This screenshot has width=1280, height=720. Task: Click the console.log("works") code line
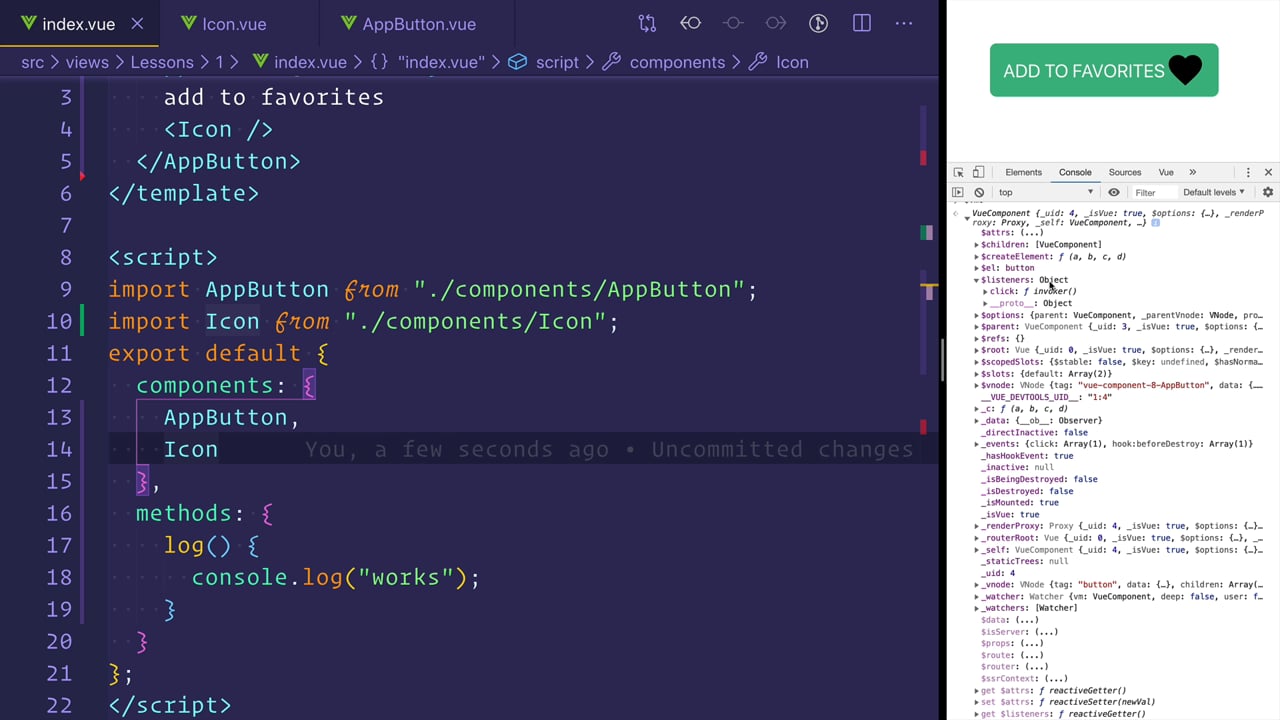coord(336,577)
